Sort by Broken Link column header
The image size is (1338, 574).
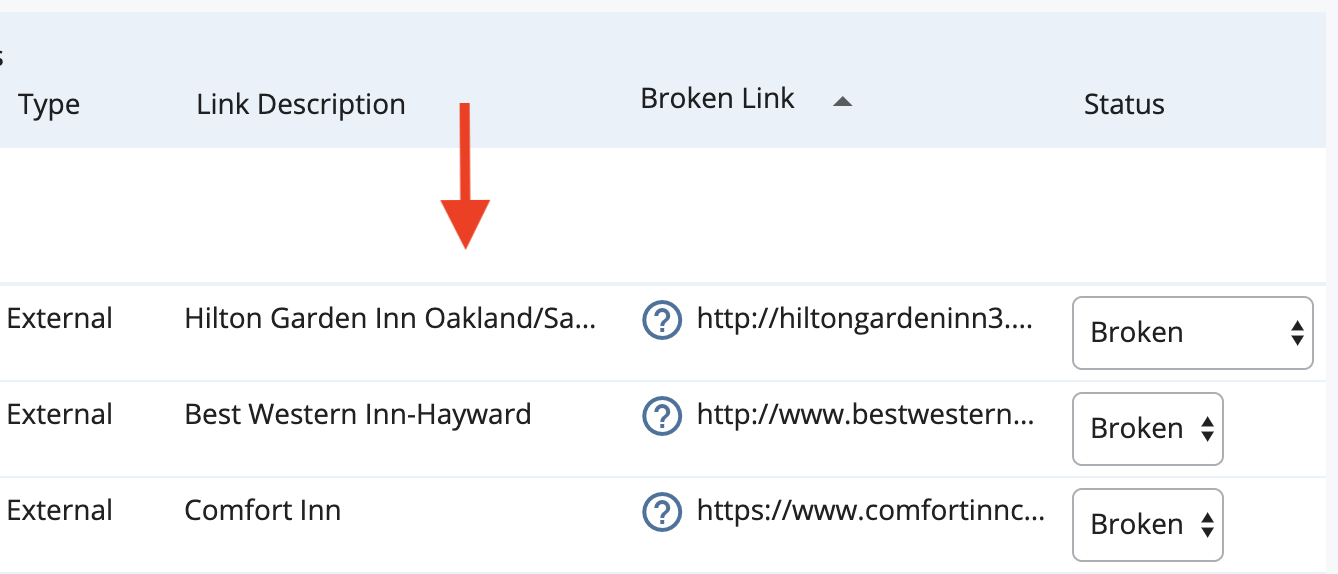tap(717, 98)
